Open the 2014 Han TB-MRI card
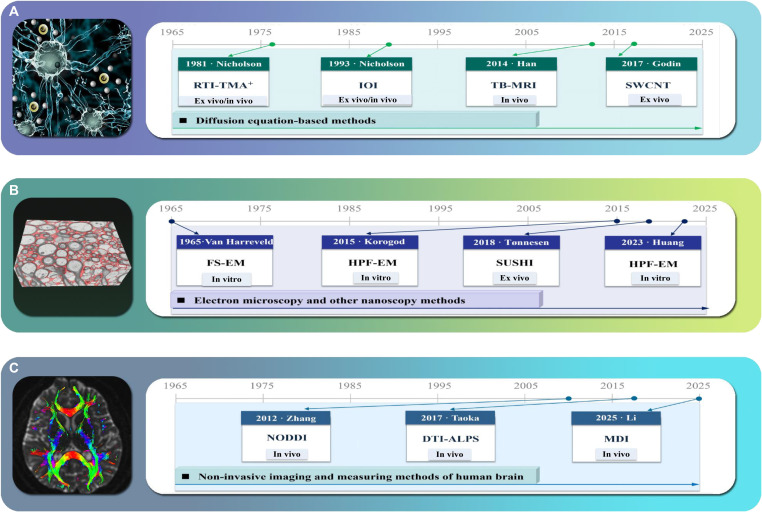 click(511, 82)
